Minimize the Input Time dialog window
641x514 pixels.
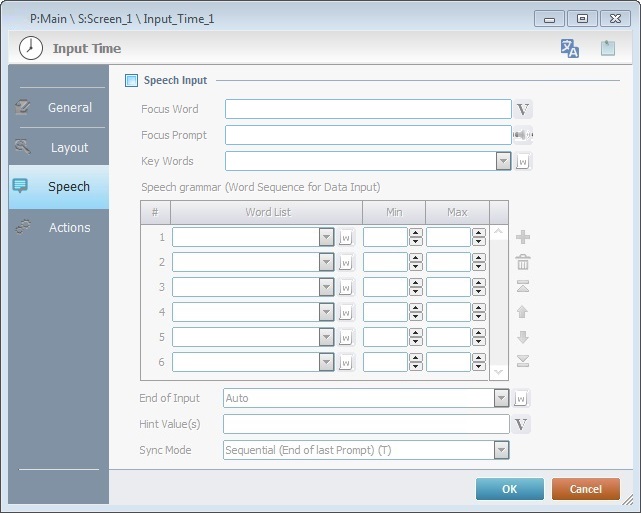click(549, 19)
